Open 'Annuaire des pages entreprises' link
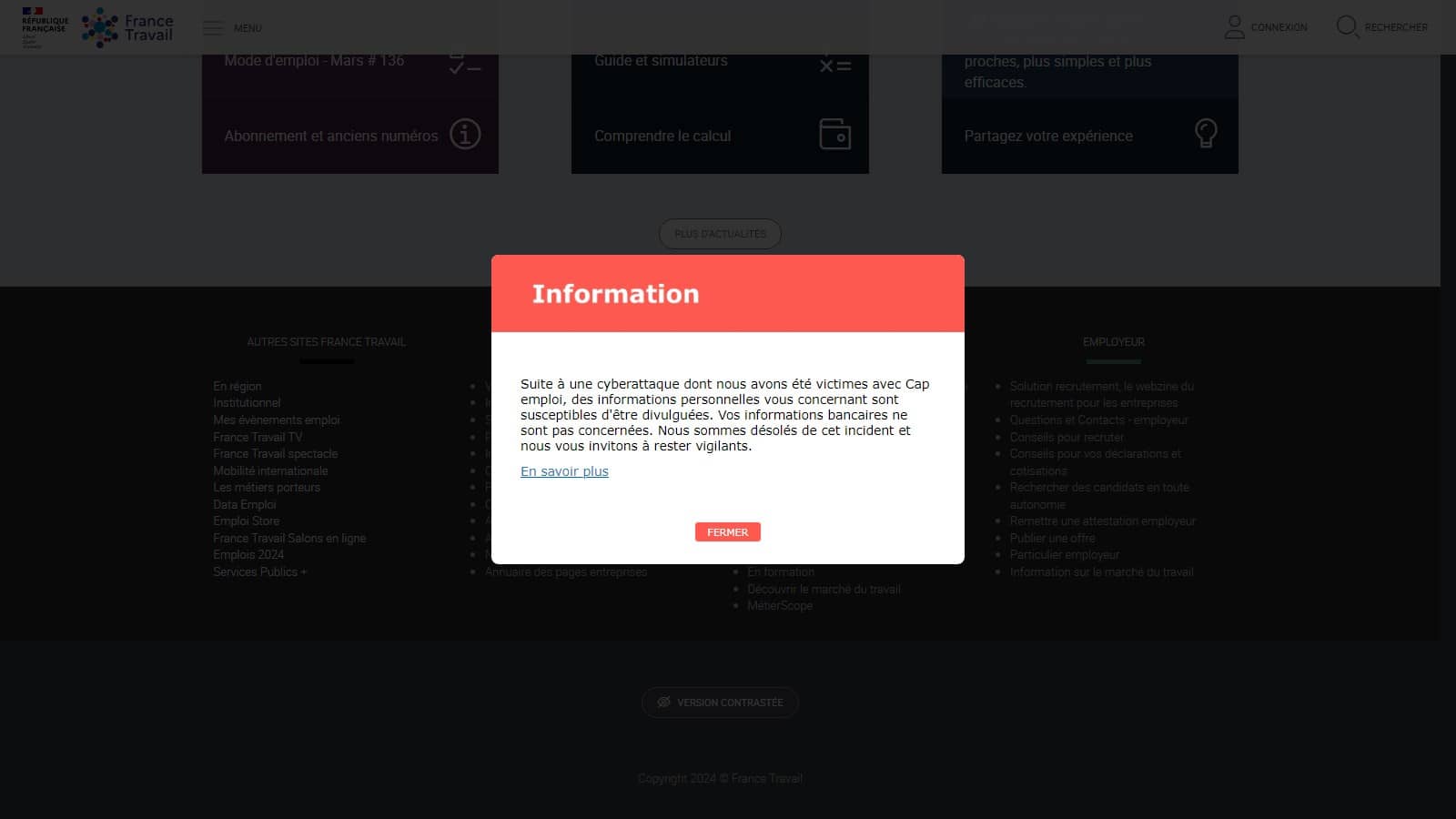Screen dimensions: 1456x819 (566, 571)
